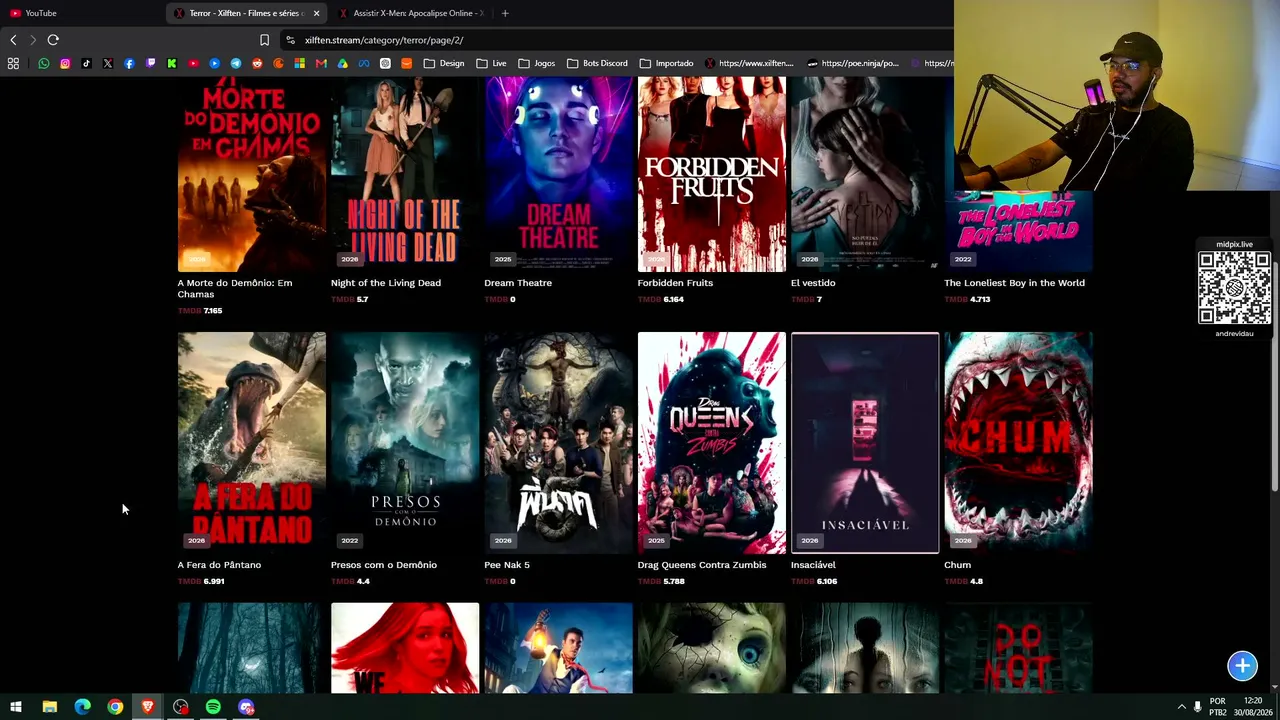Open the WhatsApp bookmark
Image resolution: width=1280 pixels, height=720 pixels.
click(x=44, y=63)
